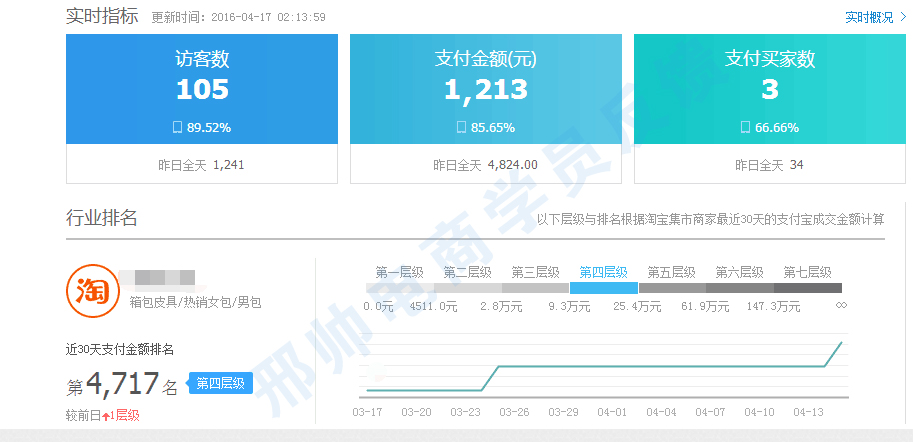The height and width of the screenshot is (442, 913).
Task: Select the 第一层级 tier tab
Action: coord(399,272)
